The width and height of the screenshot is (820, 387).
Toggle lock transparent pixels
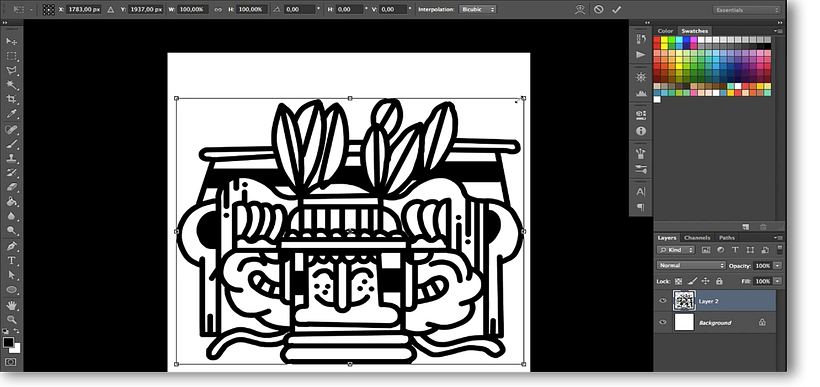point(678,281)
